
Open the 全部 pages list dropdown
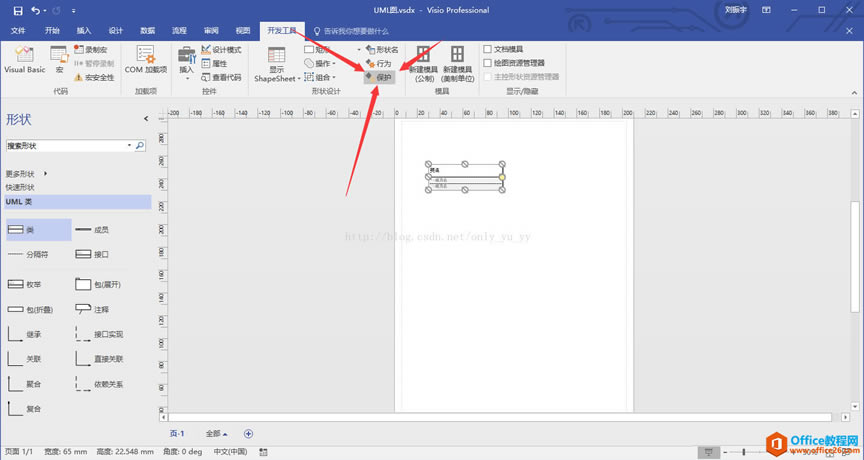tap(216, 434)
